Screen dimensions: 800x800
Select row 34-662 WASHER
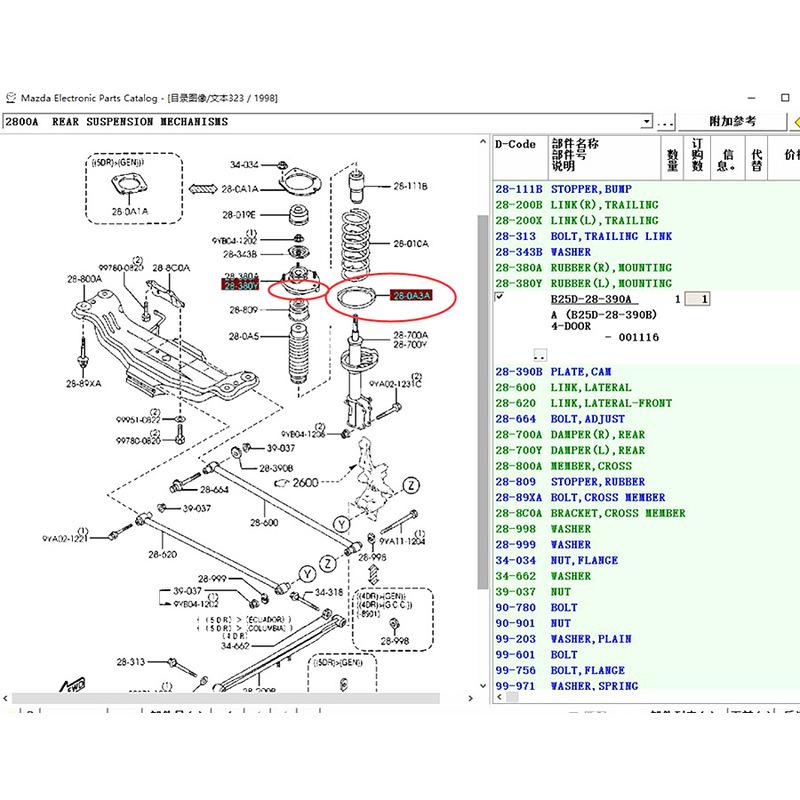(646, 576)
